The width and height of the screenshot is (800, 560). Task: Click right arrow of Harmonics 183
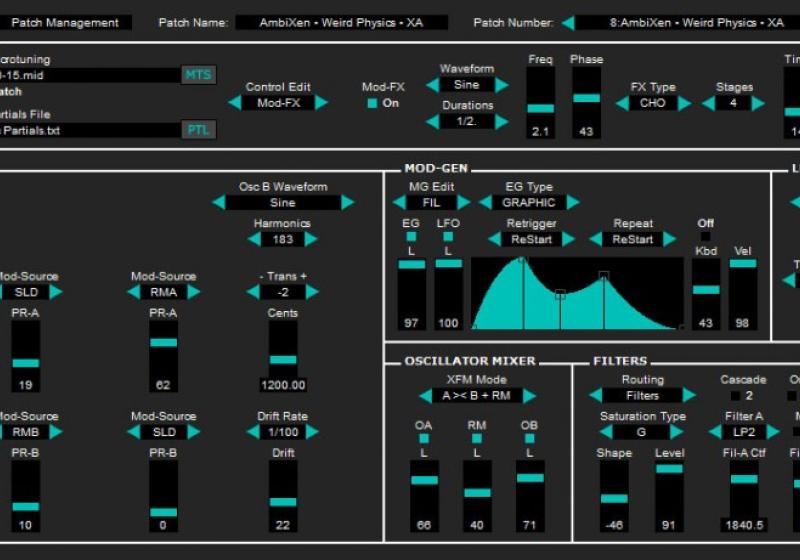click(311, 239)
